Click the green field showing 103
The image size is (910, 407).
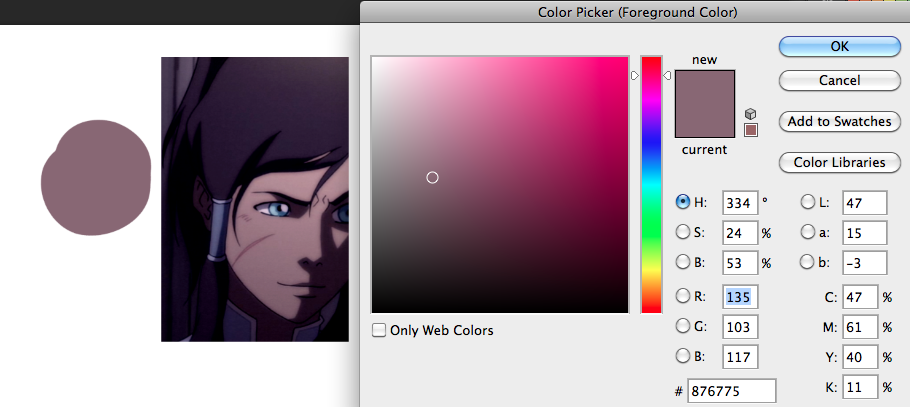point(741,327)
